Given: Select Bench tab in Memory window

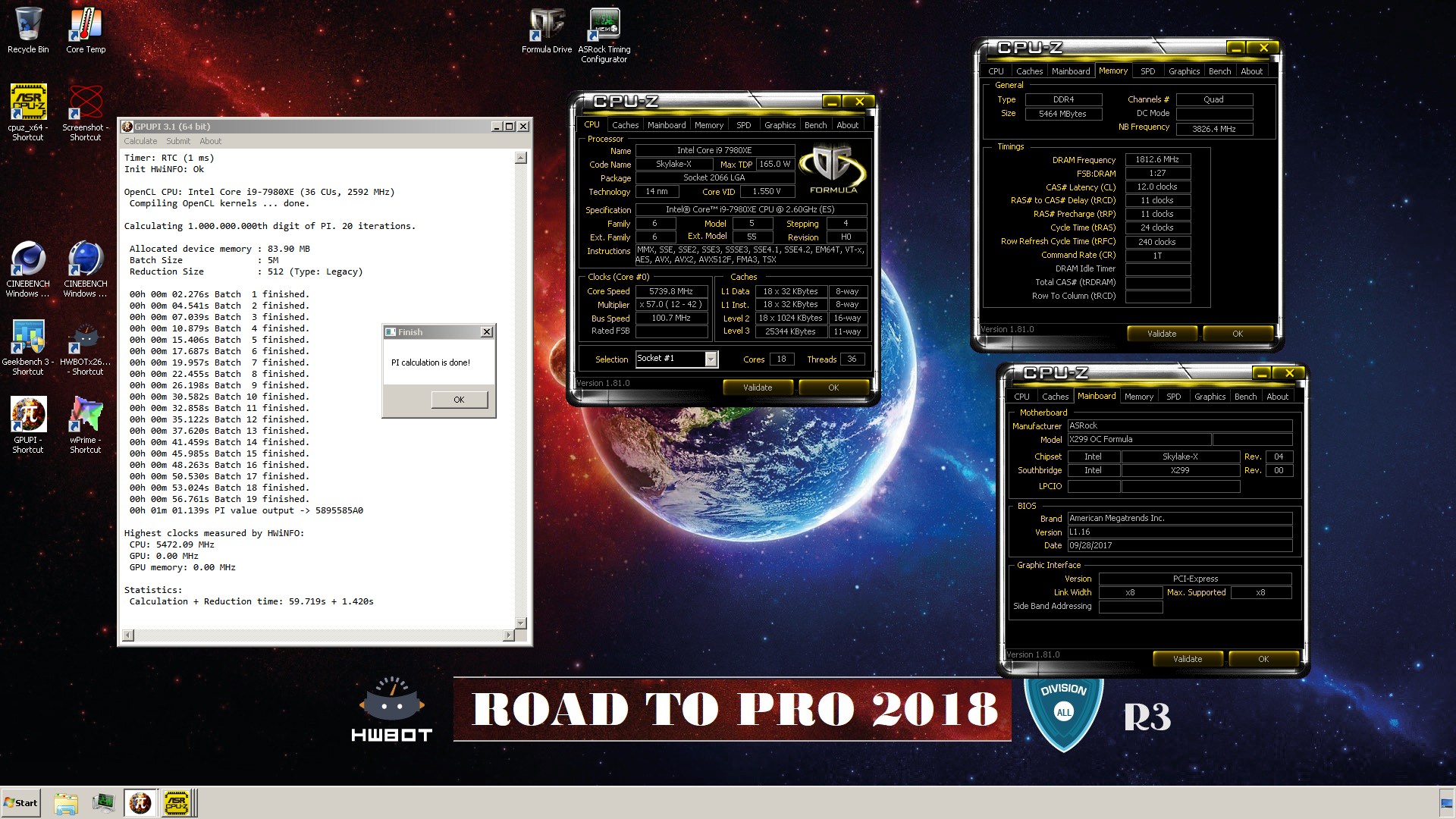Looking at the screenshot, I should coord(1220,71).
